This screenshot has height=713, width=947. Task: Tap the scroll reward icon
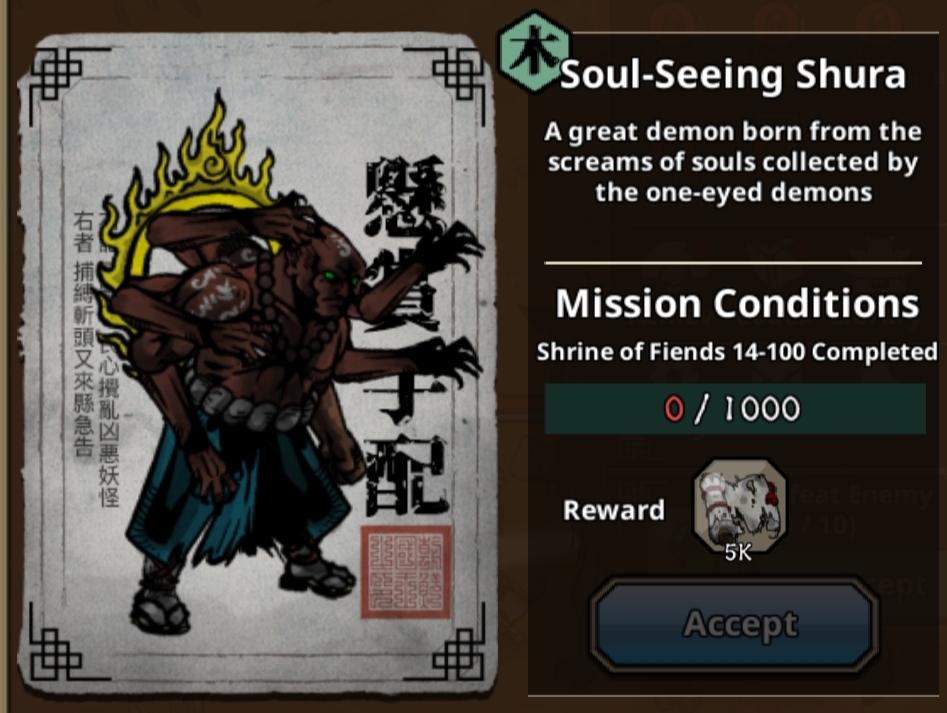click(x=739, y=504)
